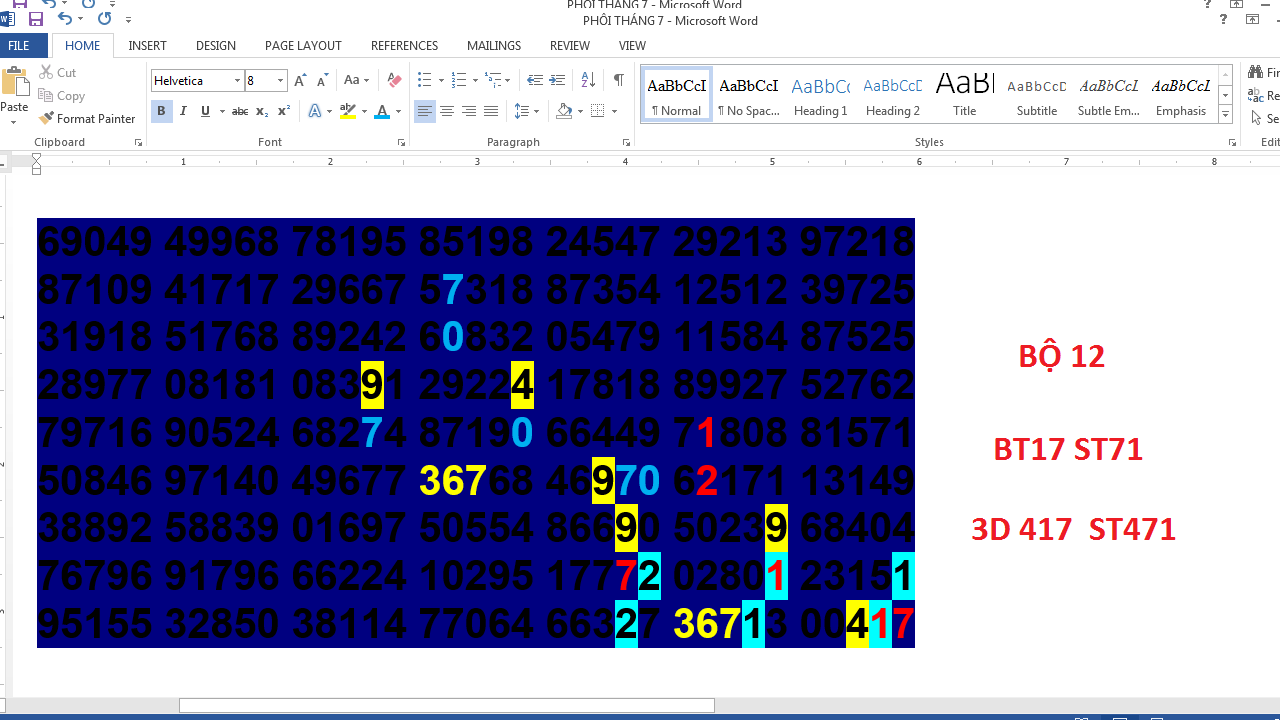Click the Numbering list icon
The height and width of the screenshot is (720, 1280).
pos(459,80)
